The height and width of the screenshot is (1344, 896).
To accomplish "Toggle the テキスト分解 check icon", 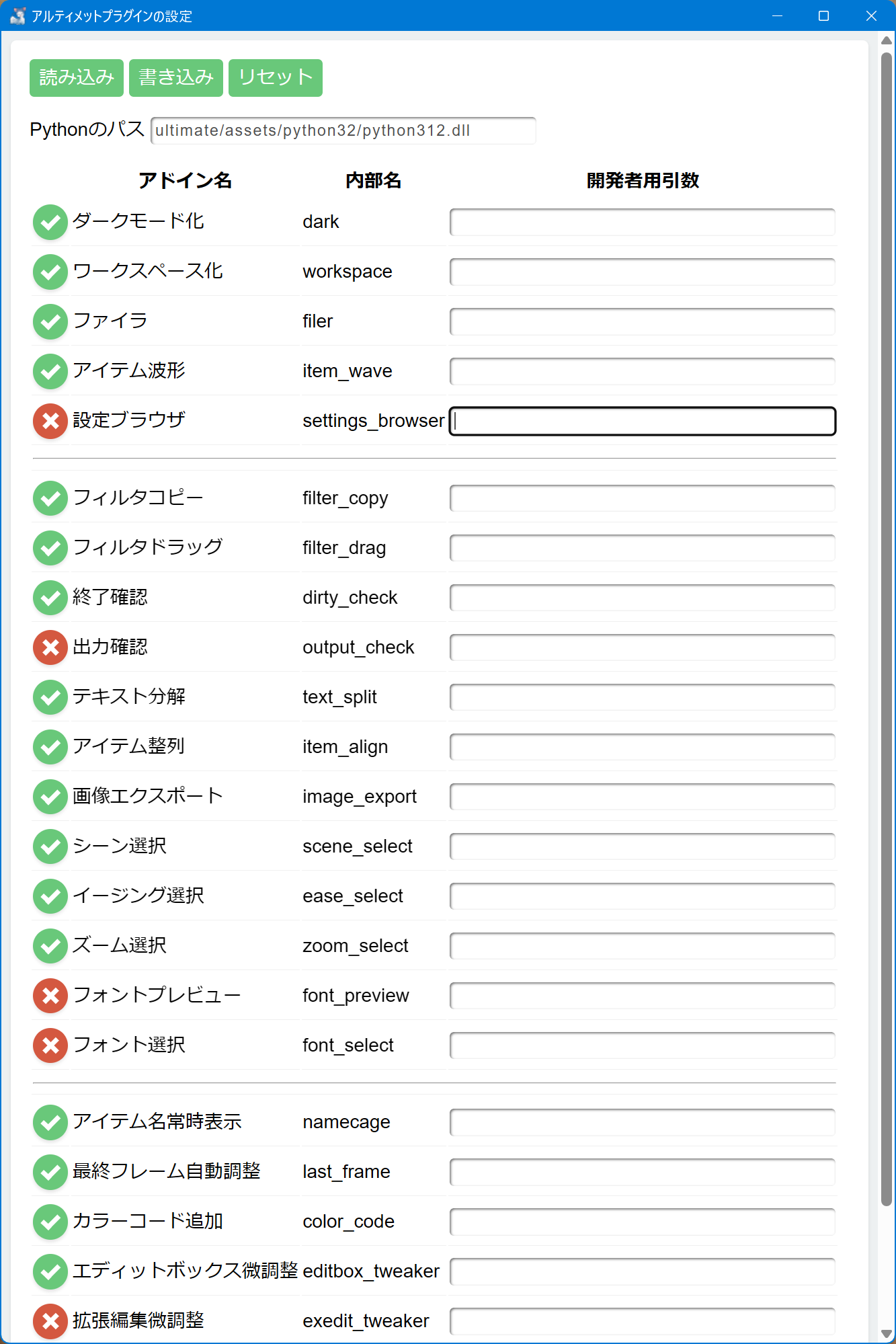I will pos(50,697).
